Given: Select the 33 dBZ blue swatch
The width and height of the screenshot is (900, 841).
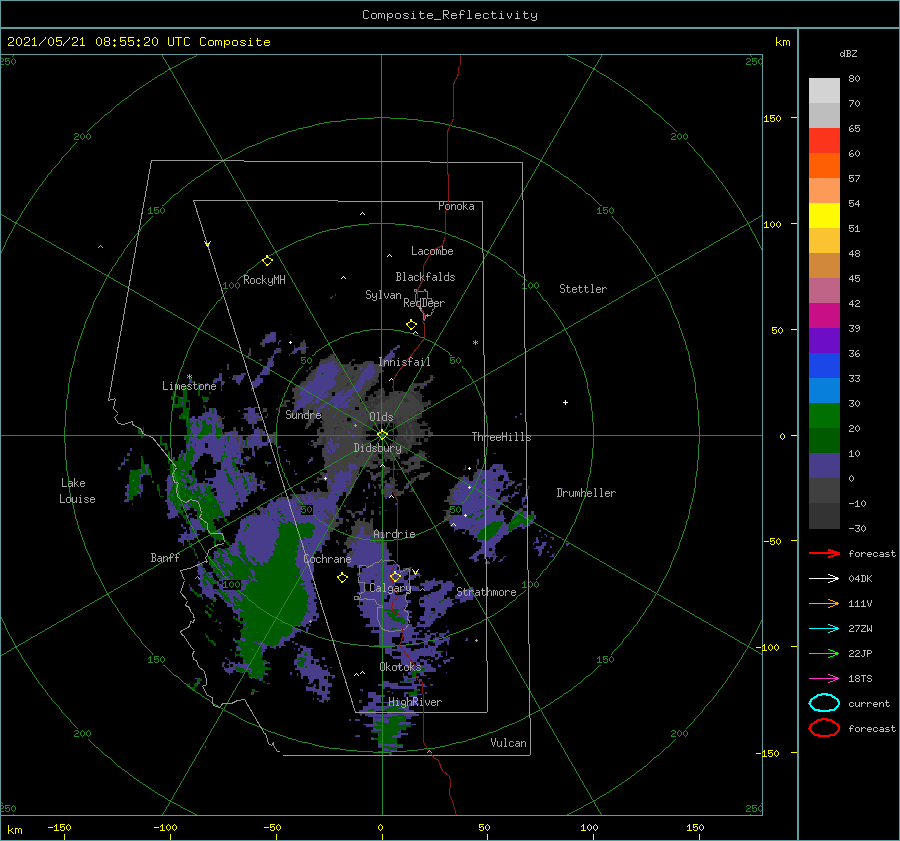Looking at the screenshot, I should point(824,390).
